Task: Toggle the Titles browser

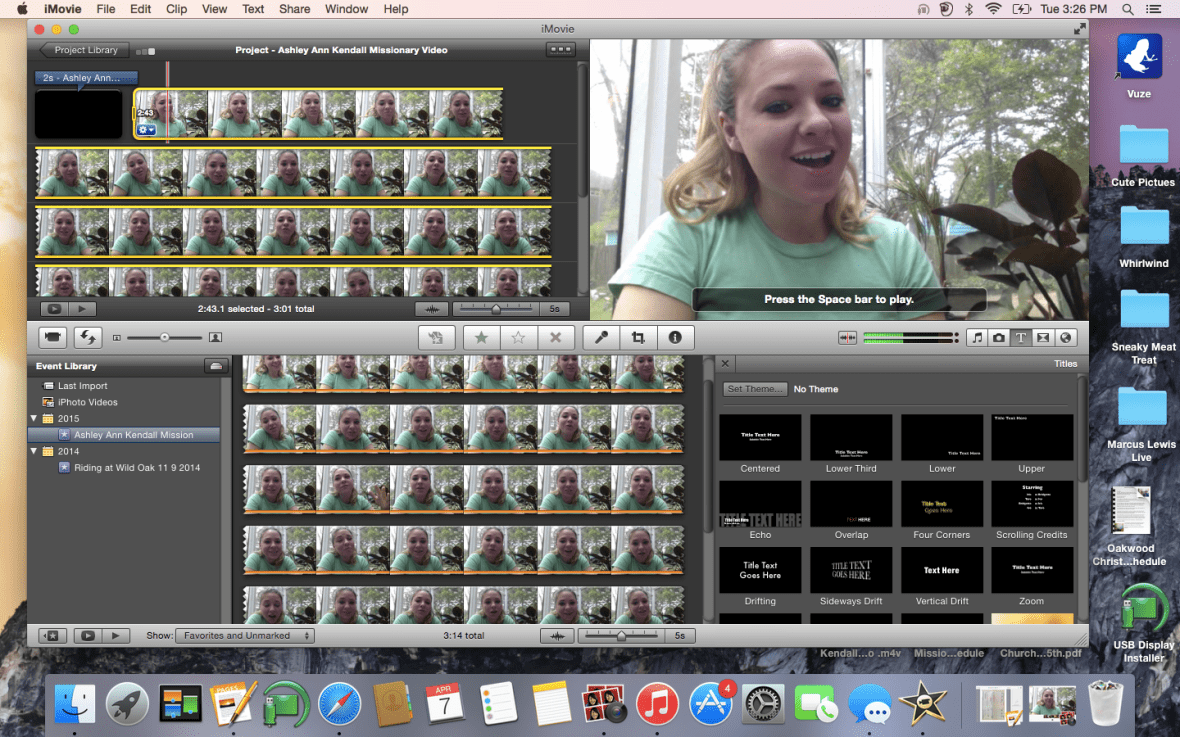Action: click(1021, 338)
